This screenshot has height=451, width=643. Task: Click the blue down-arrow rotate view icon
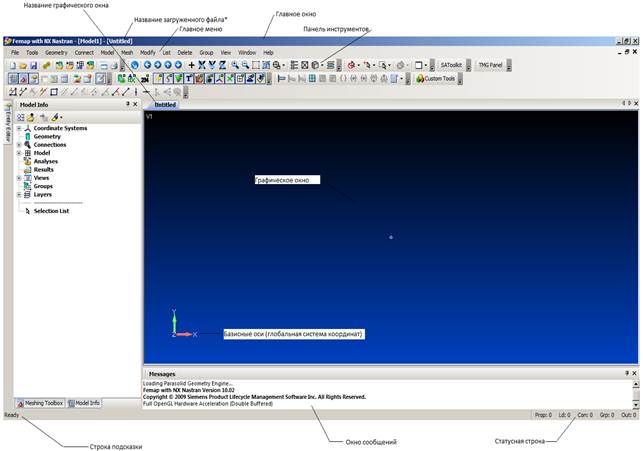(178, 65)
